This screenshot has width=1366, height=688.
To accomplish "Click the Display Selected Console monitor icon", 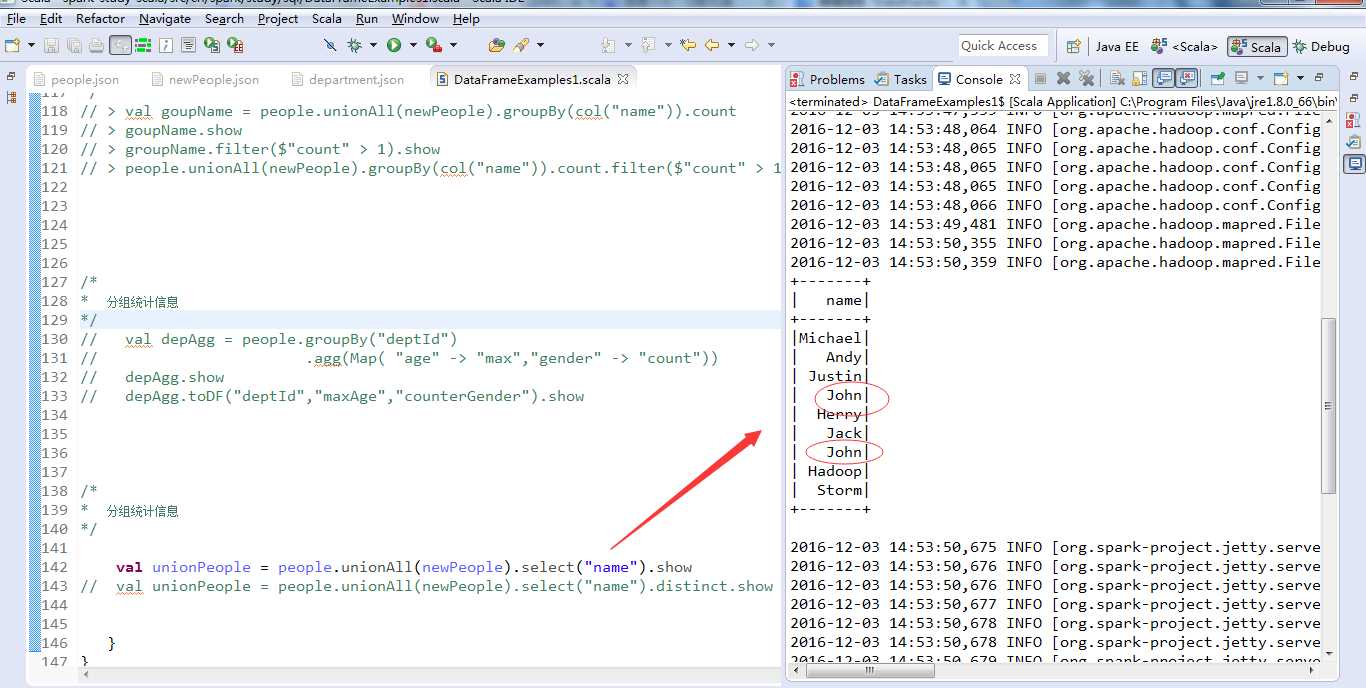I will [x=1240, y=78].
